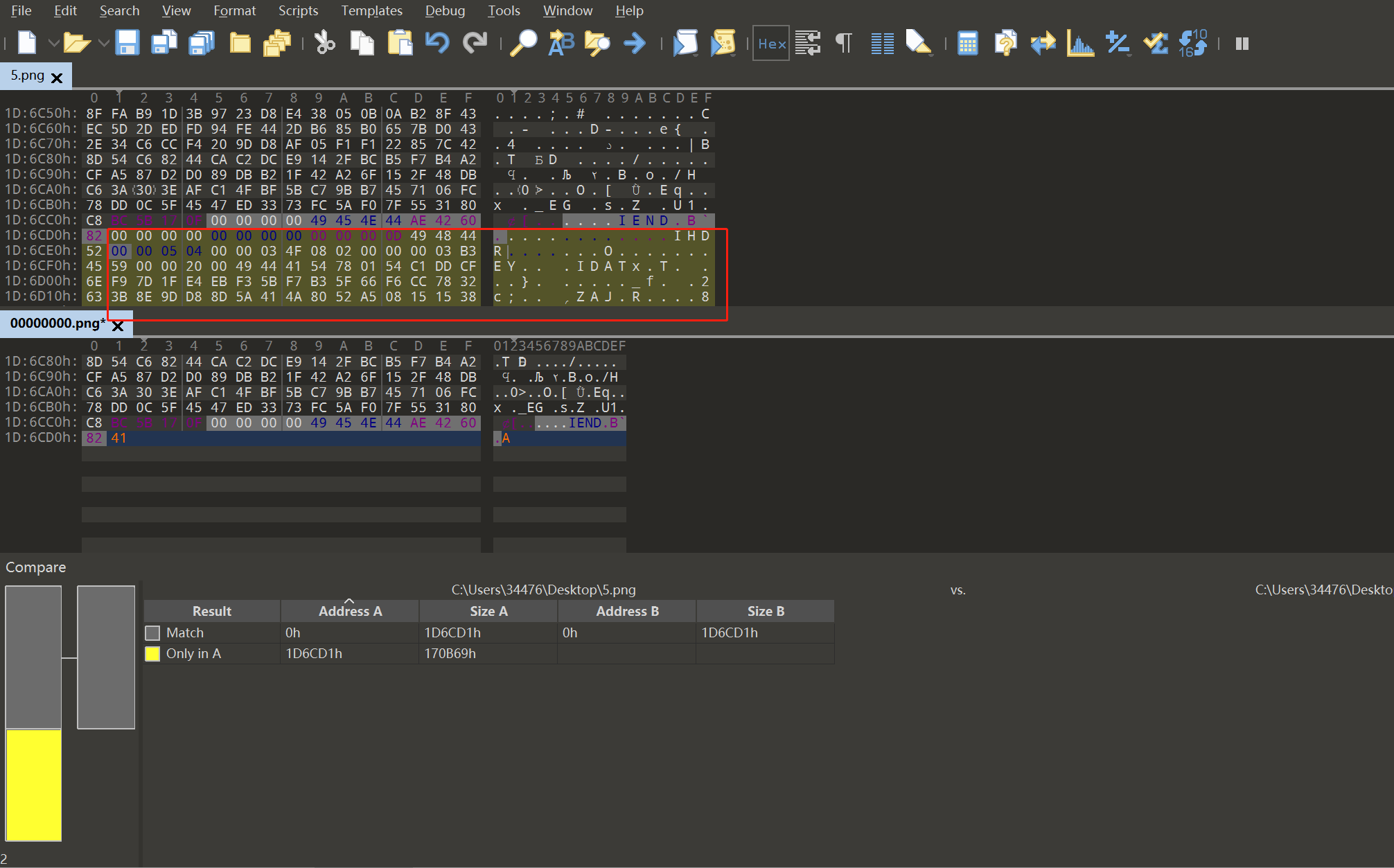
Task: Sort by the Address A column header
Action: coord(350,611)
